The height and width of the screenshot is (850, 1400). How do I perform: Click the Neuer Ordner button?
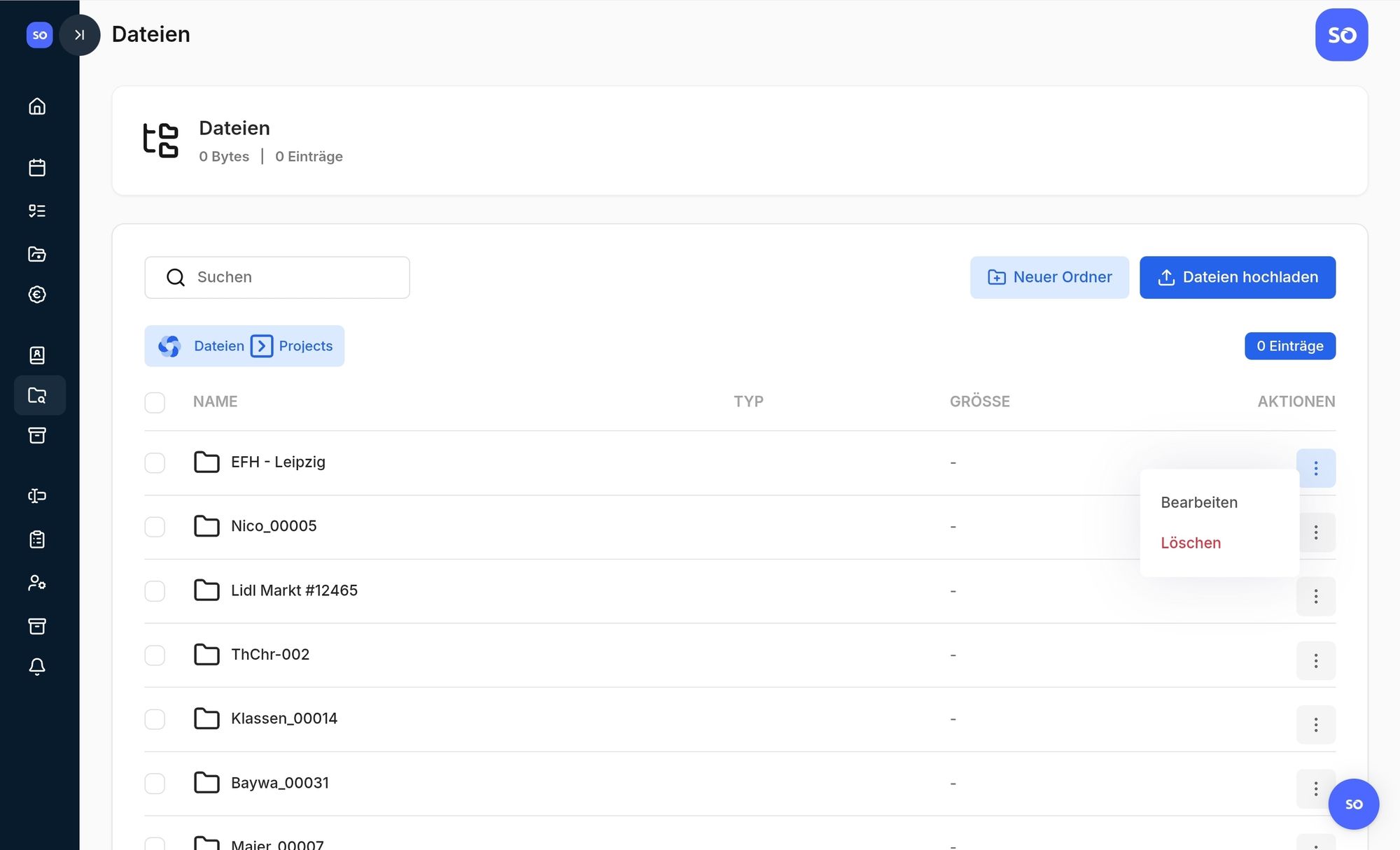click(x=1049, y=278)
